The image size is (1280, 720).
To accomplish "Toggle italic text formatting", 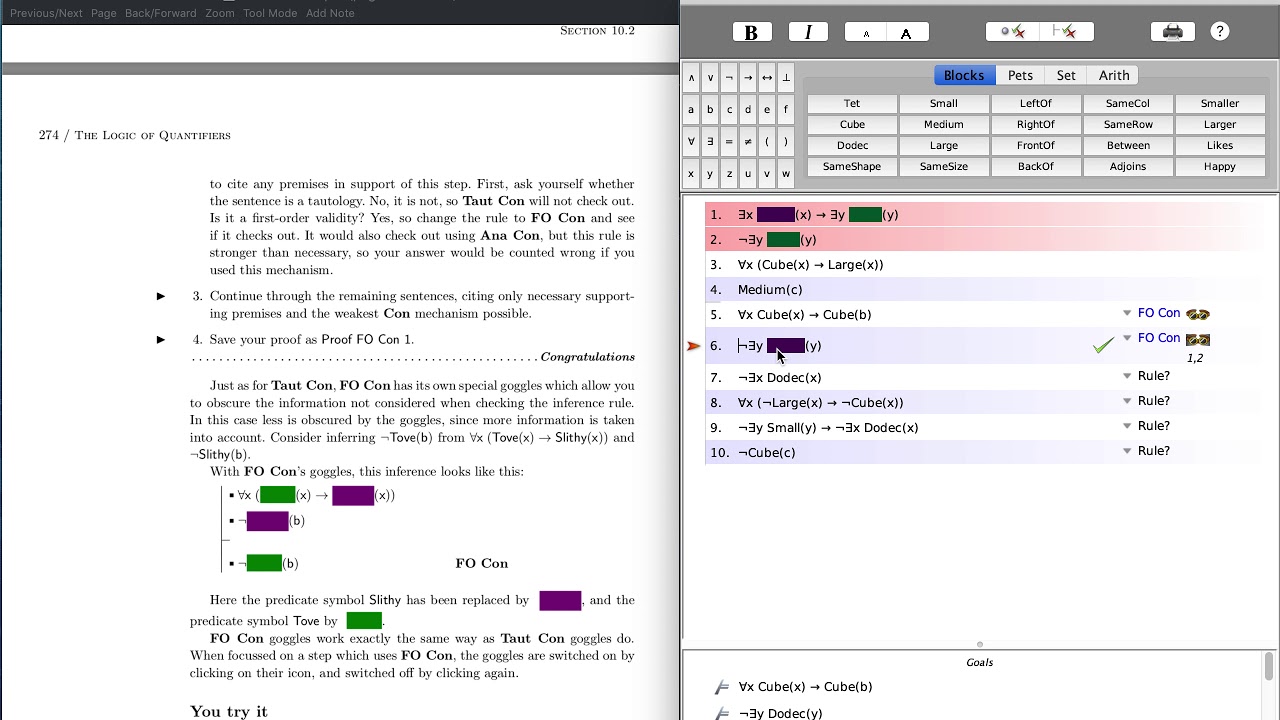I will (808, 32).
